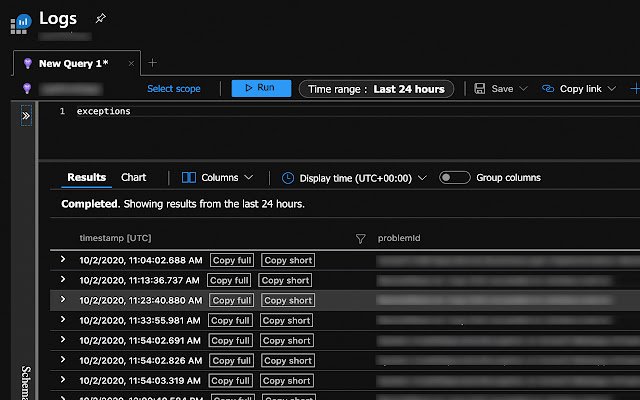
Task: Click Copy short for 11:04:02.688 AM row
Action: click(x=288, y=260)
